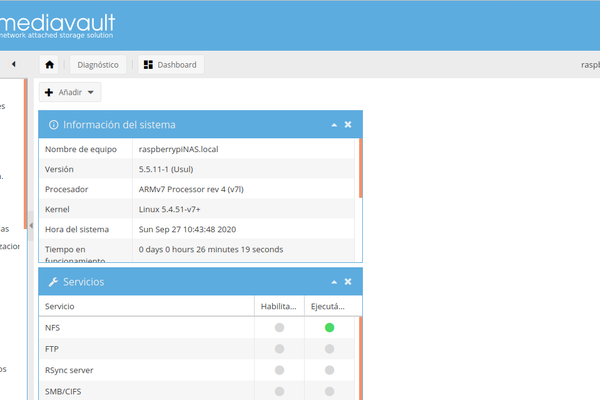Select SMB/CIFS service row
Screen dimensions: 600x400
197,391
